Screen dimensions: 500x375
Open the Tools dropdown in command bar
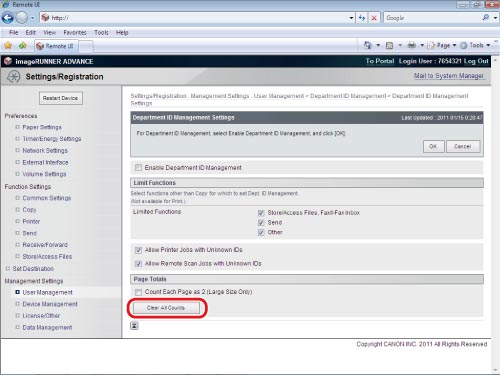click(475, 45)
